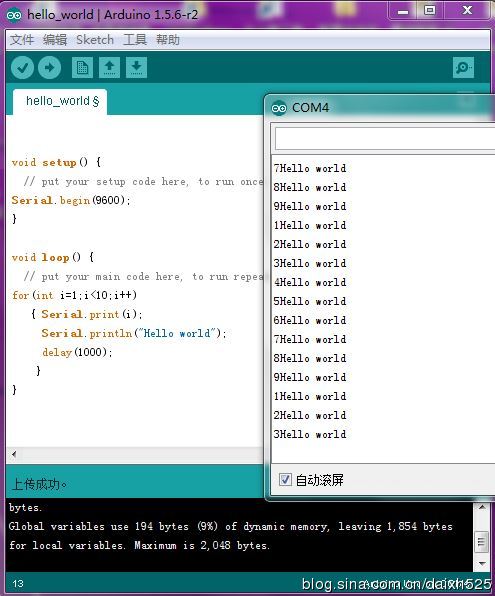Close the Arduino IDE window
Viewport: 495px width, 596px height.
point(468,11)
